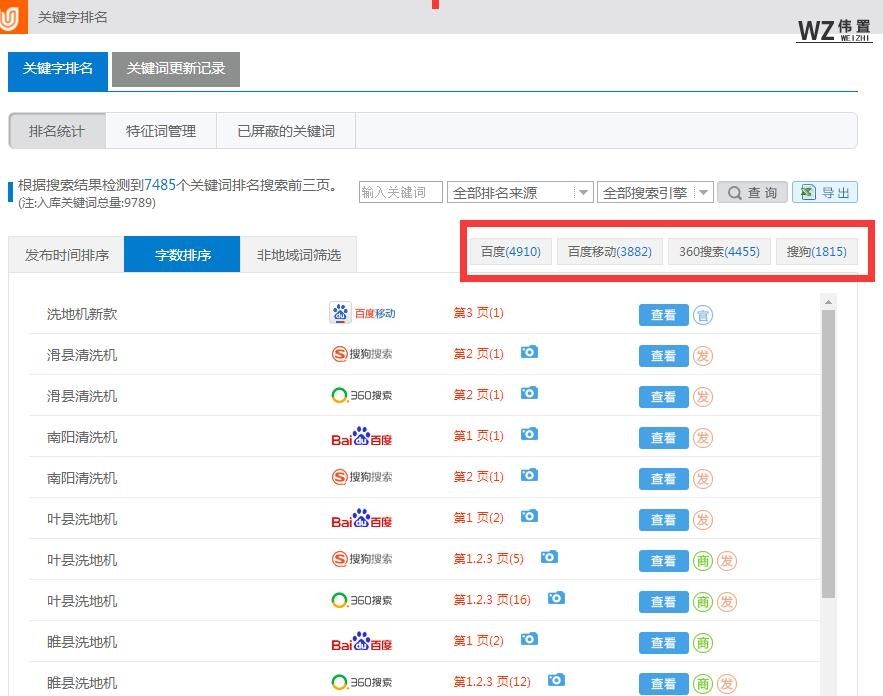883x696 pixels.
Task: Click the Baidu icon next to 南阳清洗机
Action: [360, 437]
